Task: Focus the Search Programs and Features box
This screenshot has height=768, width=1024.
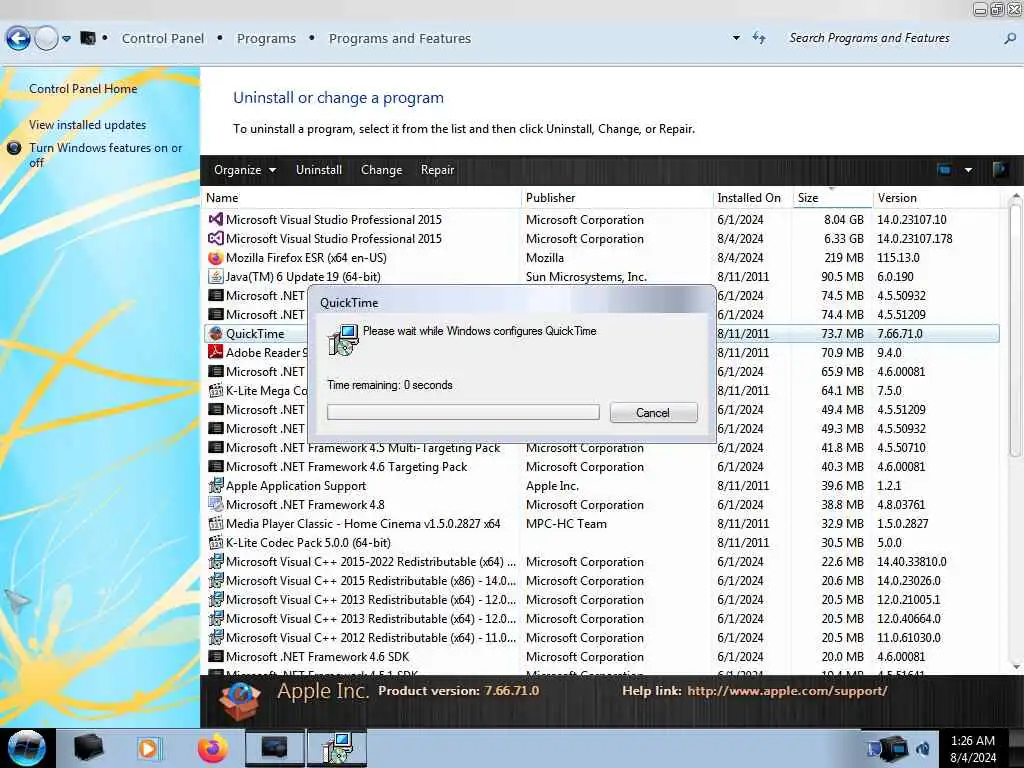Action: click(x=891, y=38)
